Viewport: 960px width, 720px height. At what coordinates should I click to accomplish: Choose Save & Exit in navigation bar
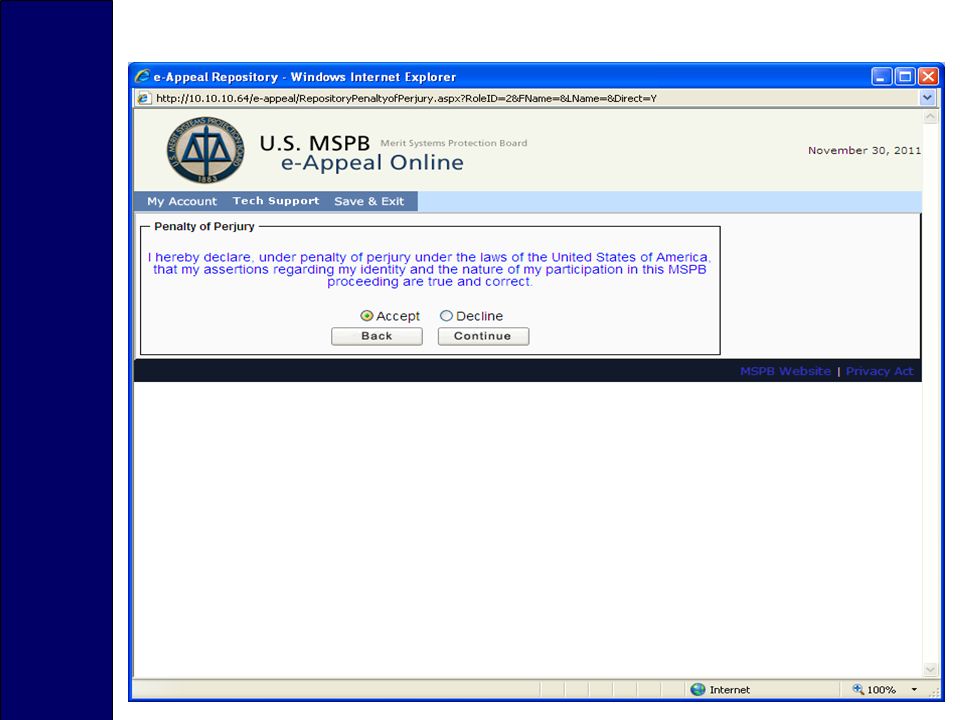coord(369,201)
